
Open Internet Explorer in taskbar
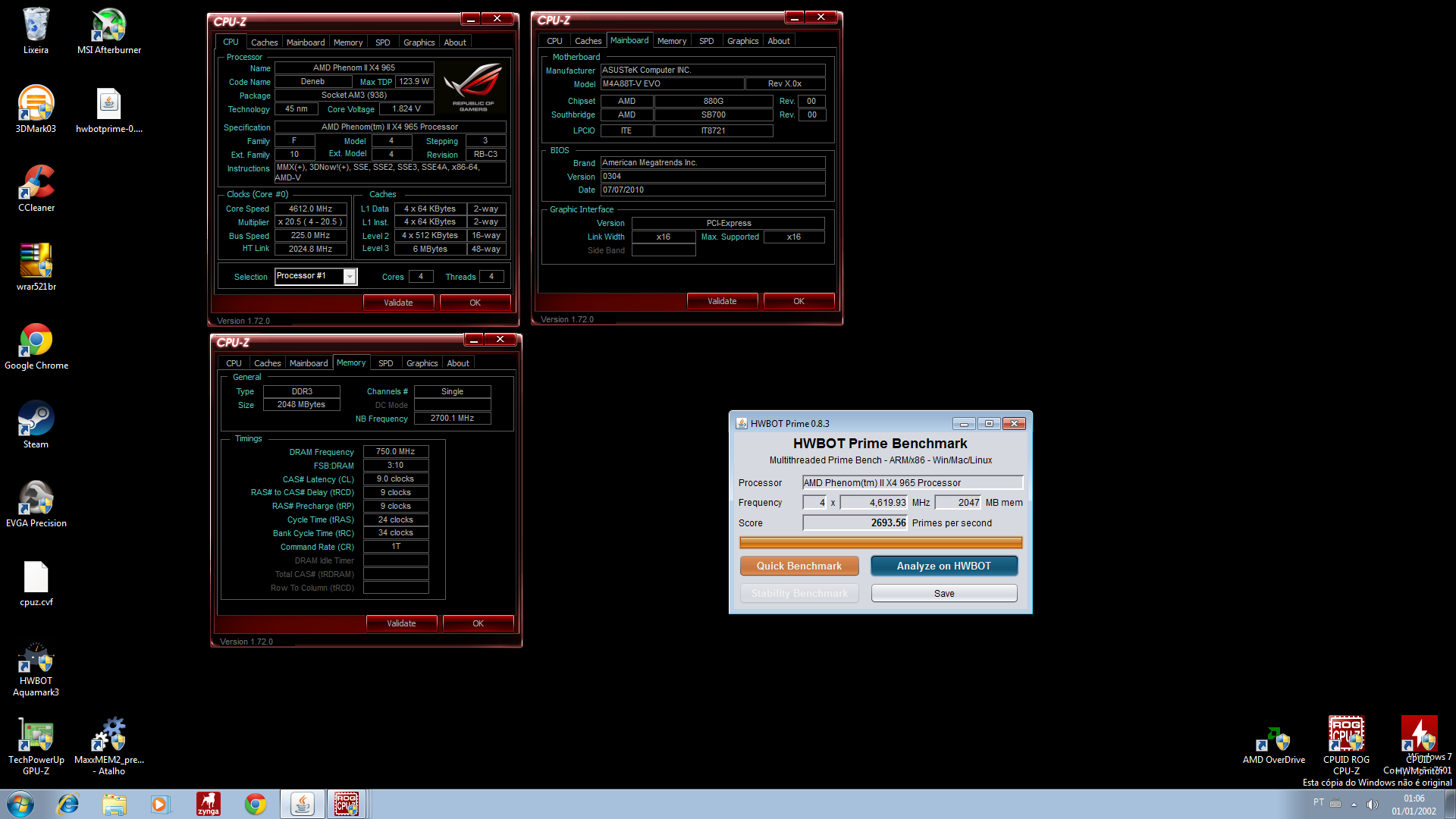point(68,804)
